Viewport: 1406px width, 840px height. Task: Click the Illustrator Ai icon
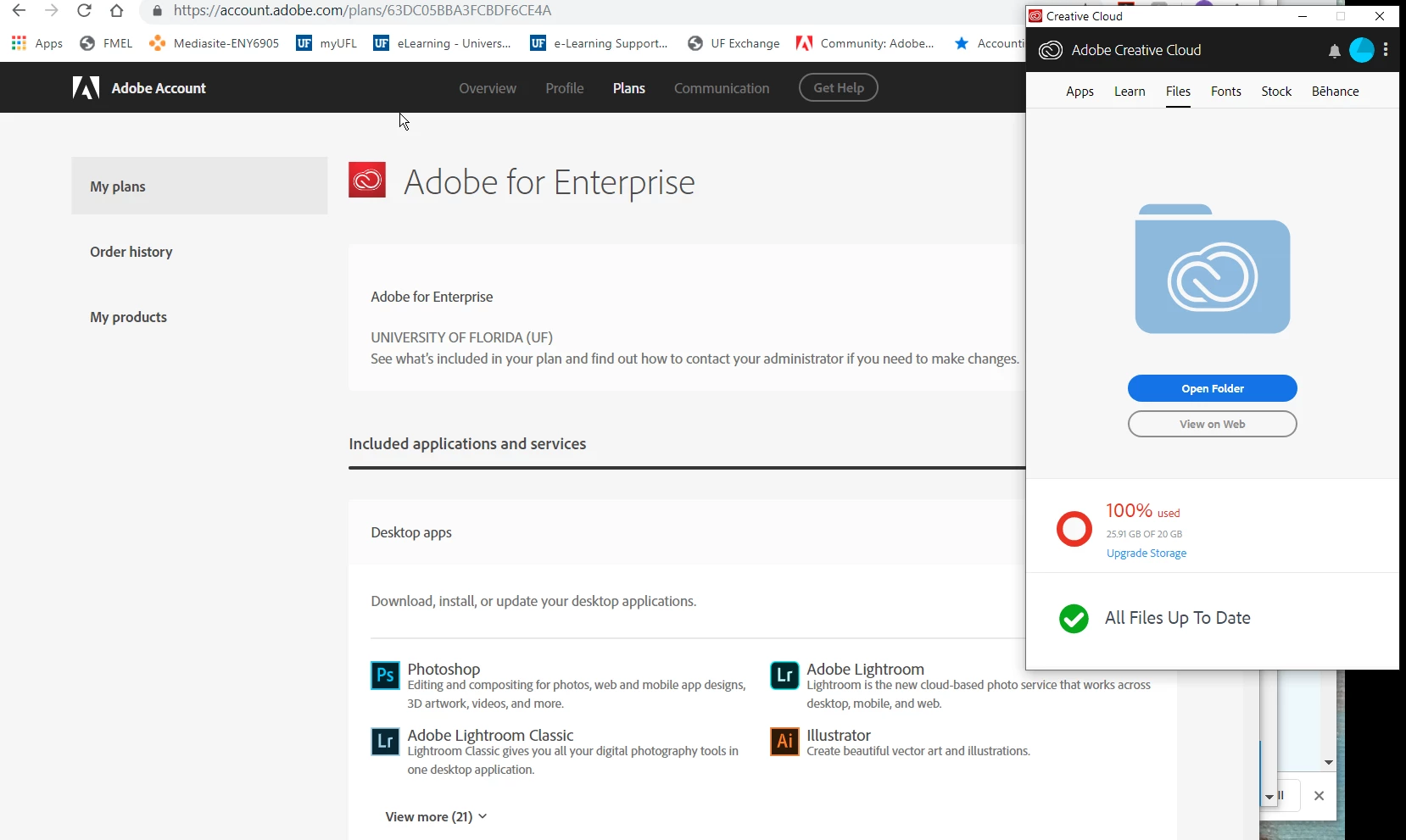(784, 742)
